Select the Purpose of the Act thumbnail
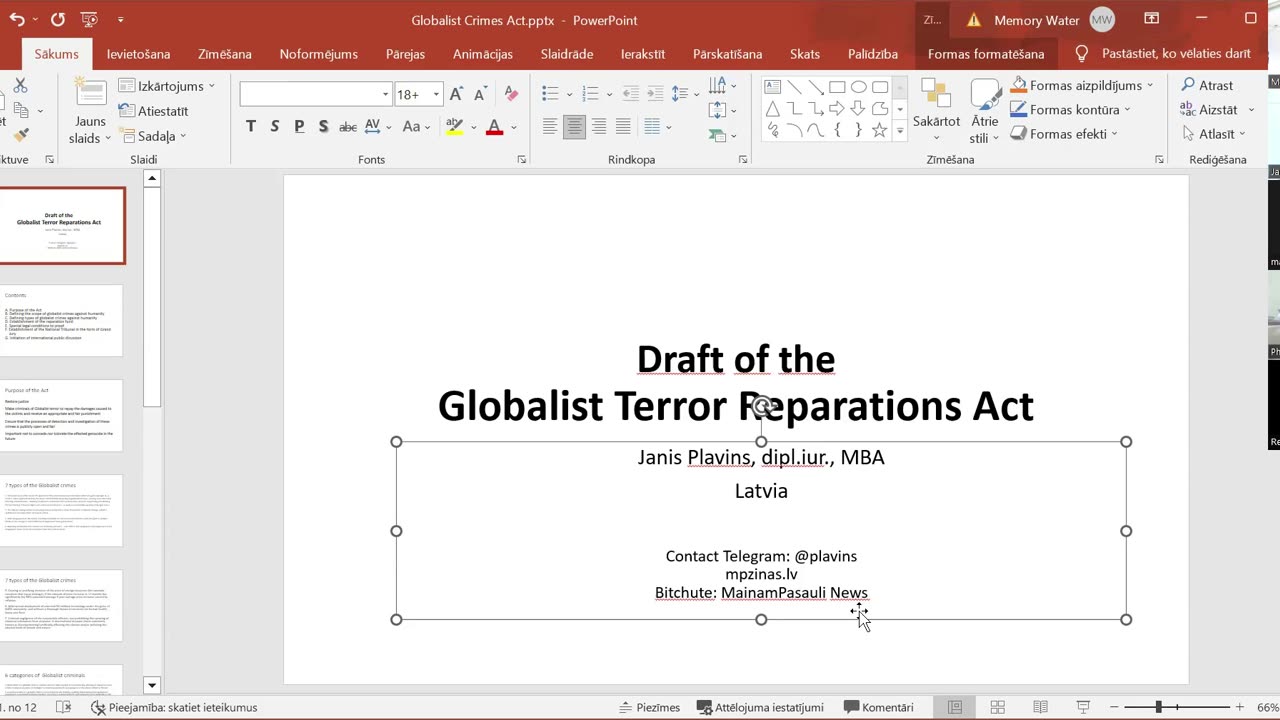The image size is (1280, 720). (61, 415)
